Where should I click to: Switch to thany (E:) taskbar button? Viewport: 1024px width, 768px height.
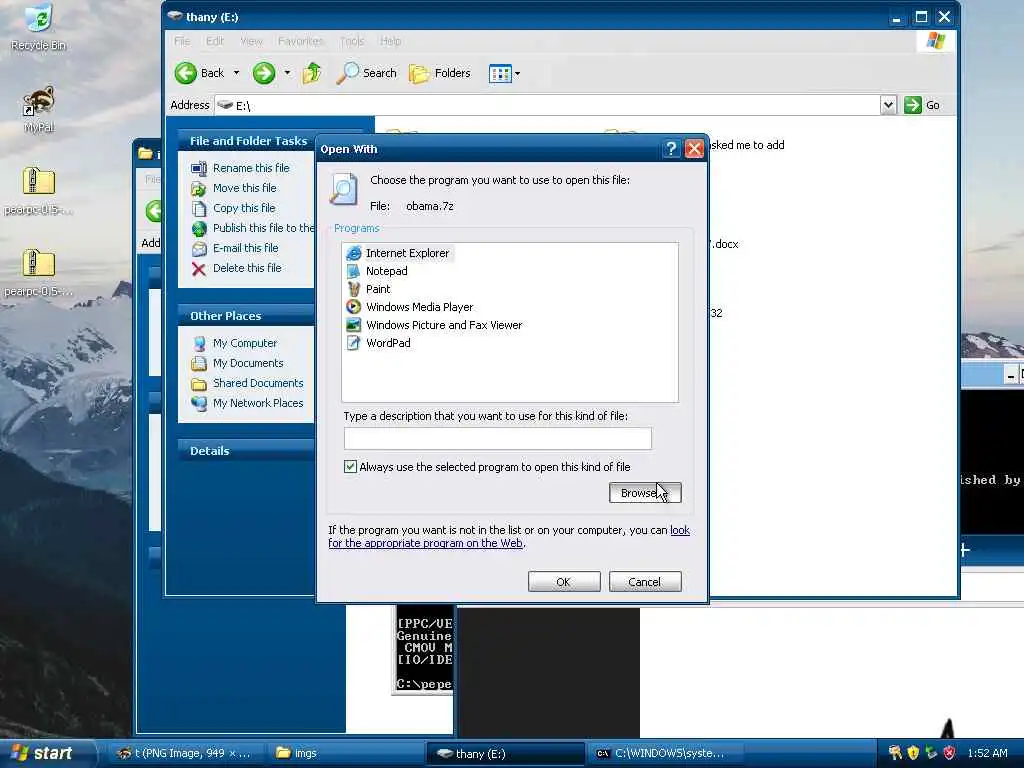coord(505,754)
